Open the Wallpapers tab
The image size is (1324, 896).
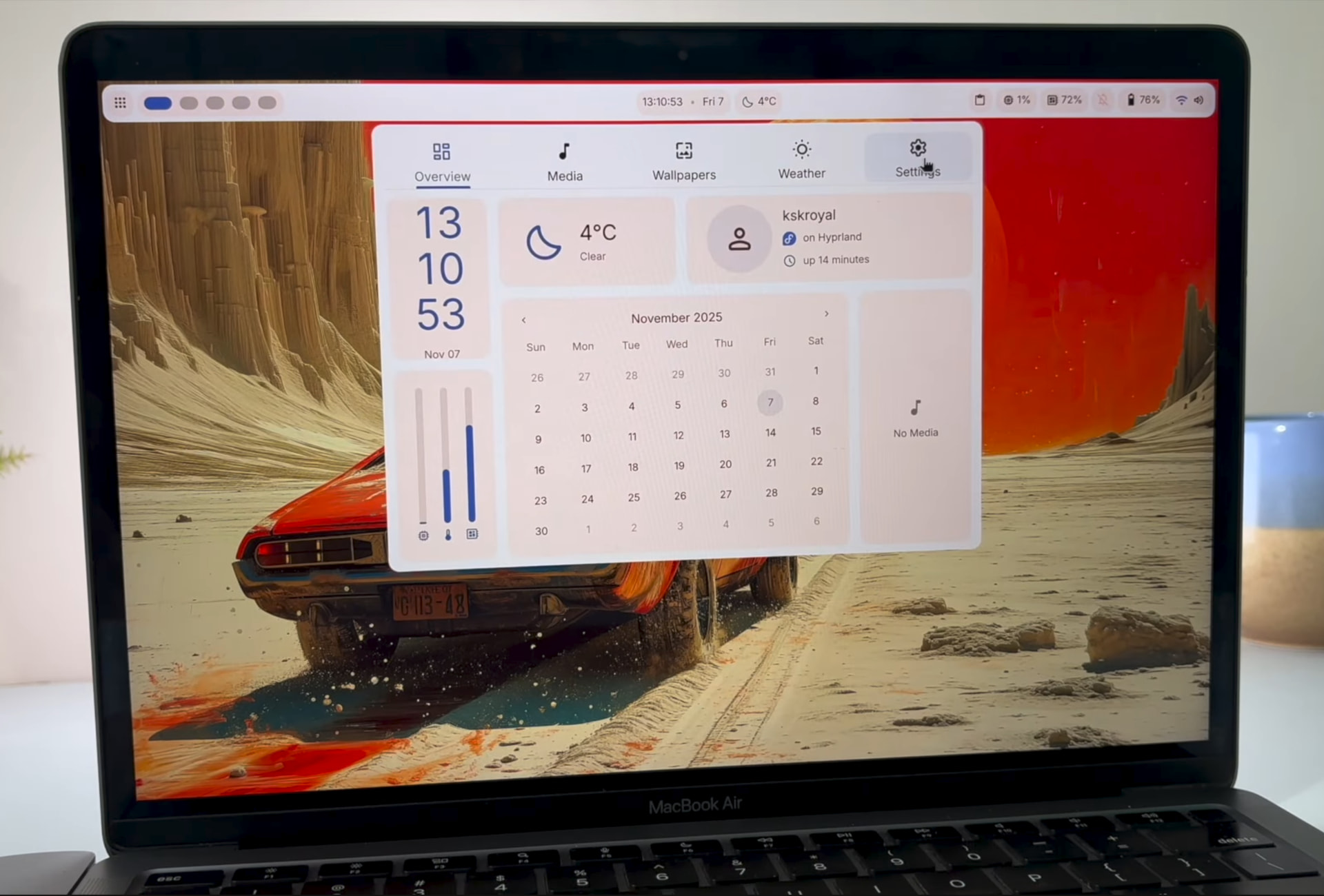point(683,161)
